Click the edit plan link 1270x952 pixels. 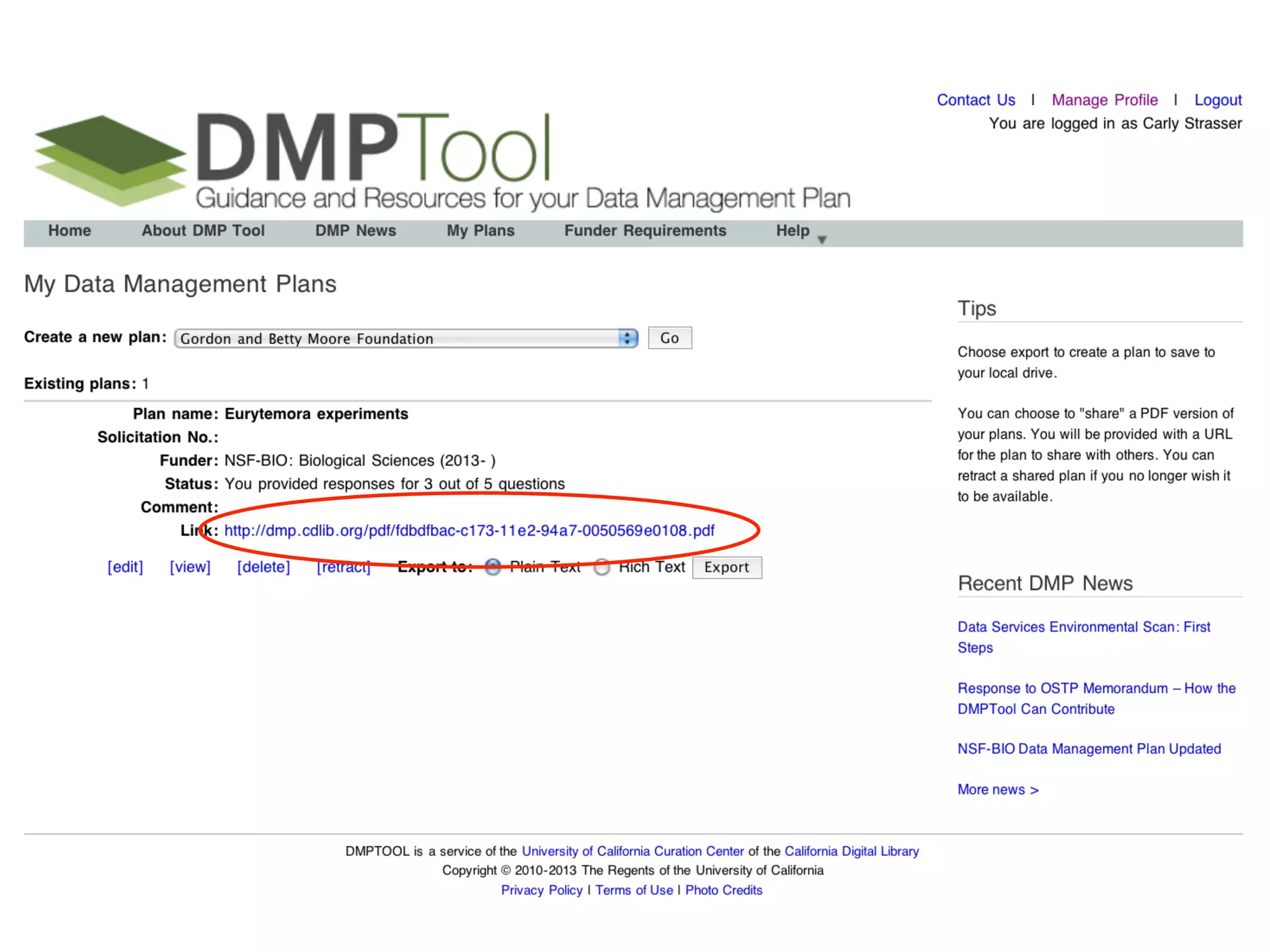[125, 567]
